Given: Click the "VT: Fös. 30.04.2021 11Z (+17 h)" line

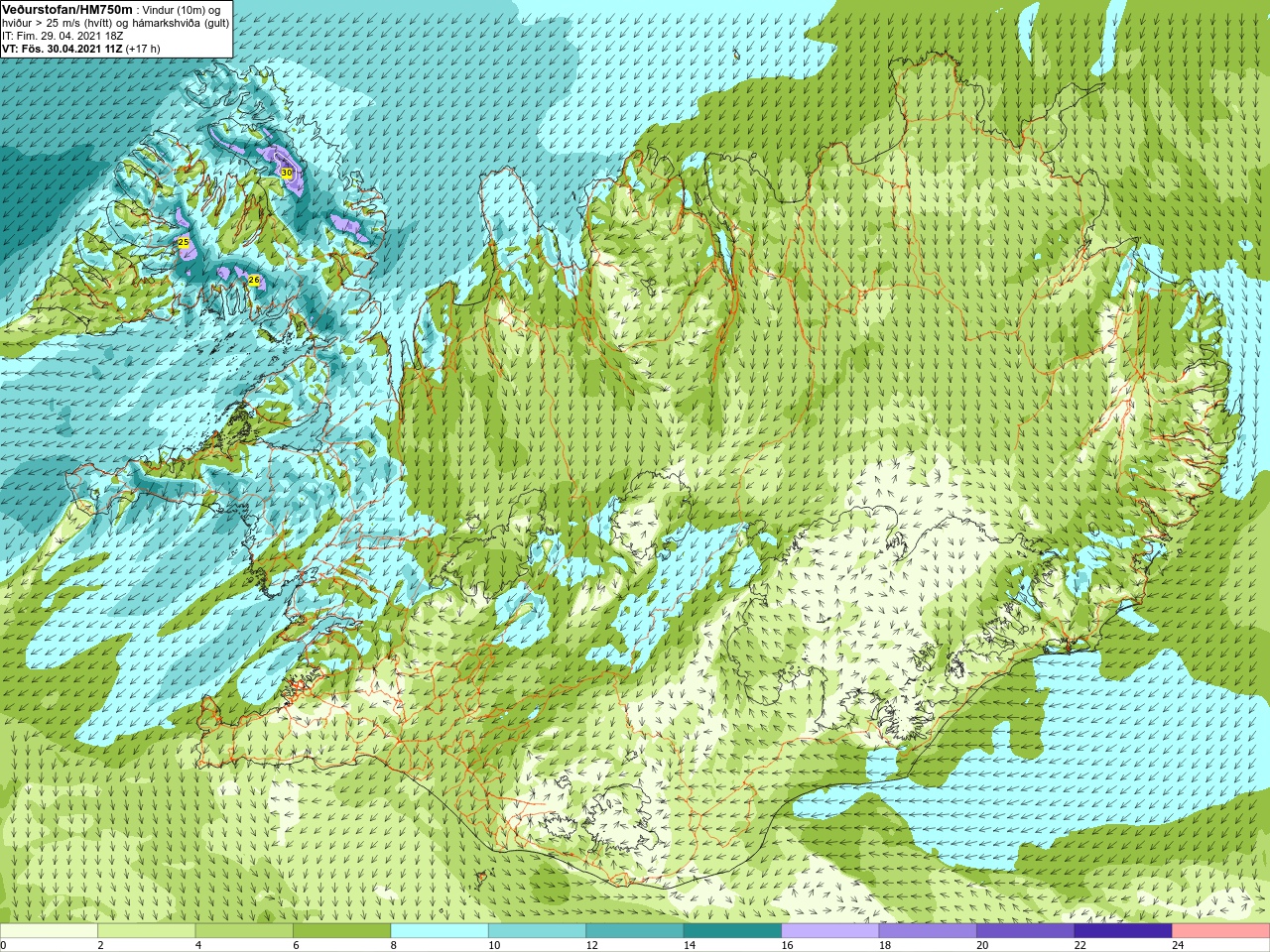Looking at the screenshot, I should point(81,48).
